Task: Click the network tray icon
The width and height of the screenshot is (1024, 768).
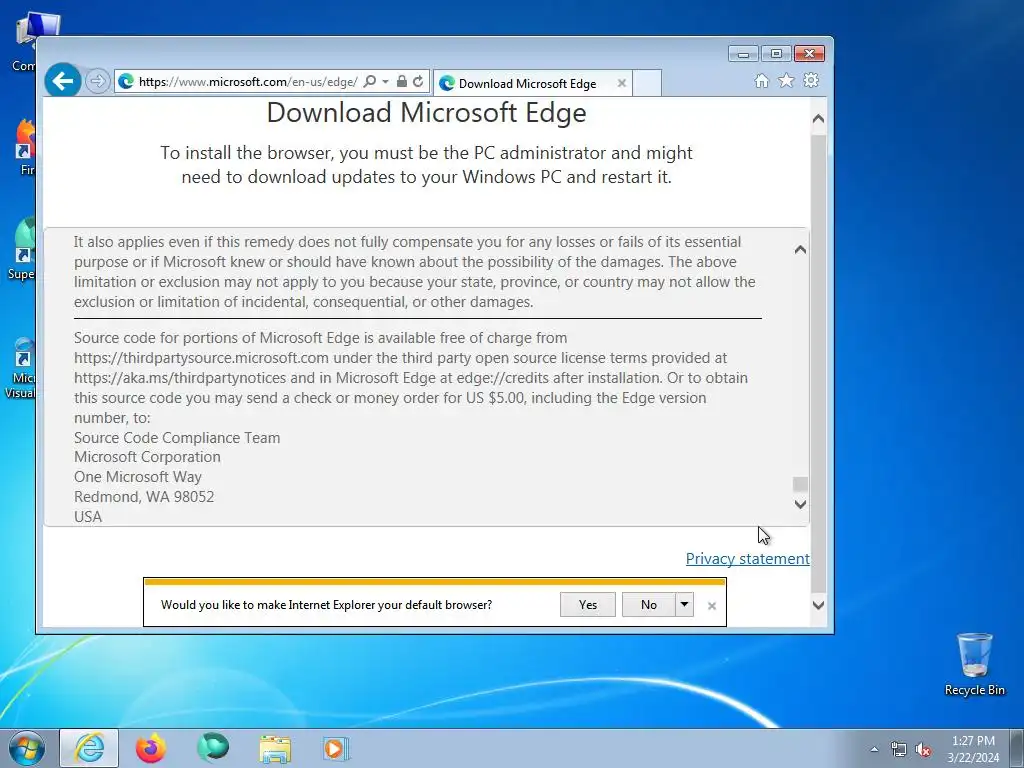Action: tap(899, 750)
